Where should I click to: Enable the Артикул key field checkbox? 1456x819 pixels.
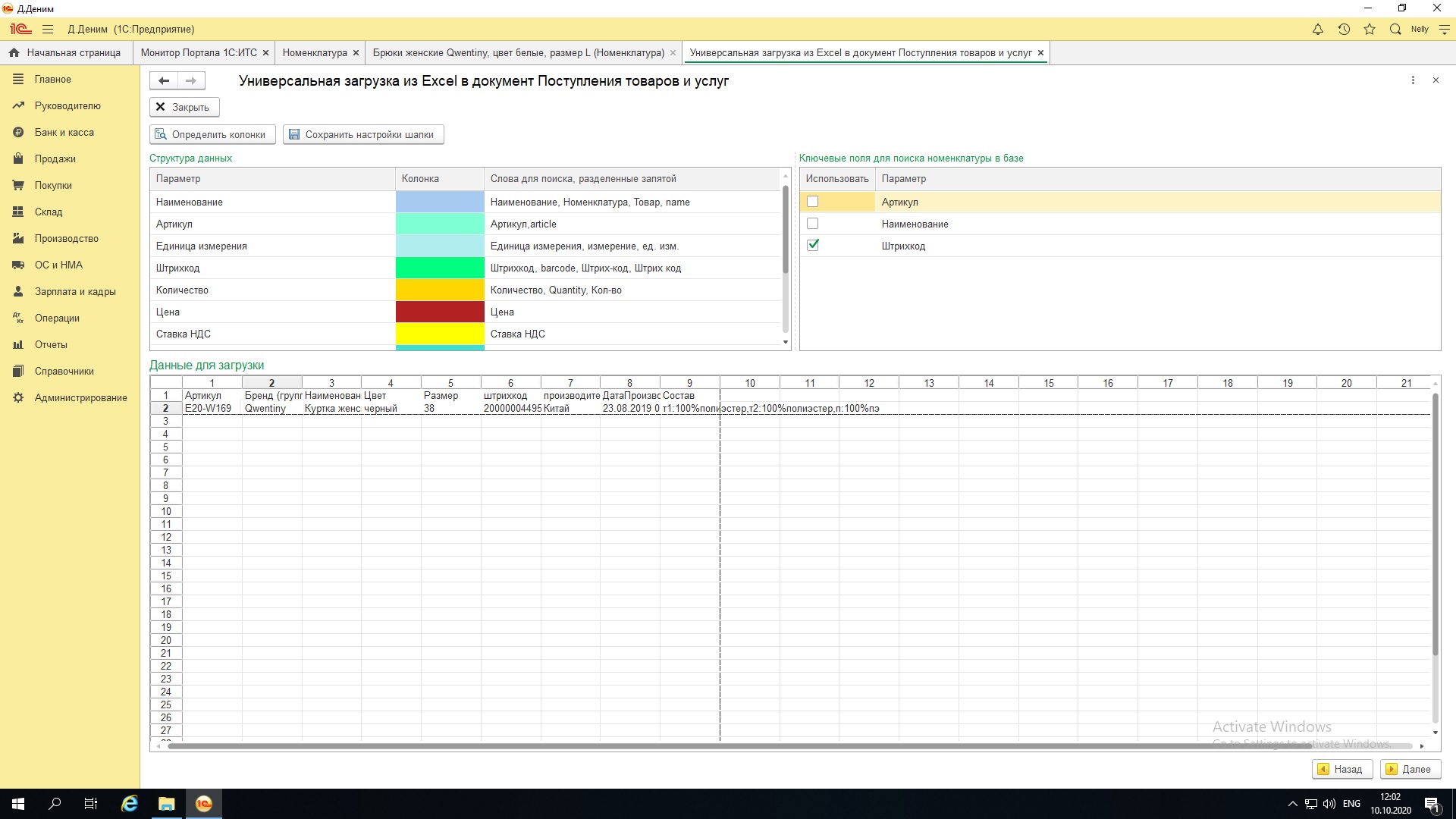click(x=813, y=202)
